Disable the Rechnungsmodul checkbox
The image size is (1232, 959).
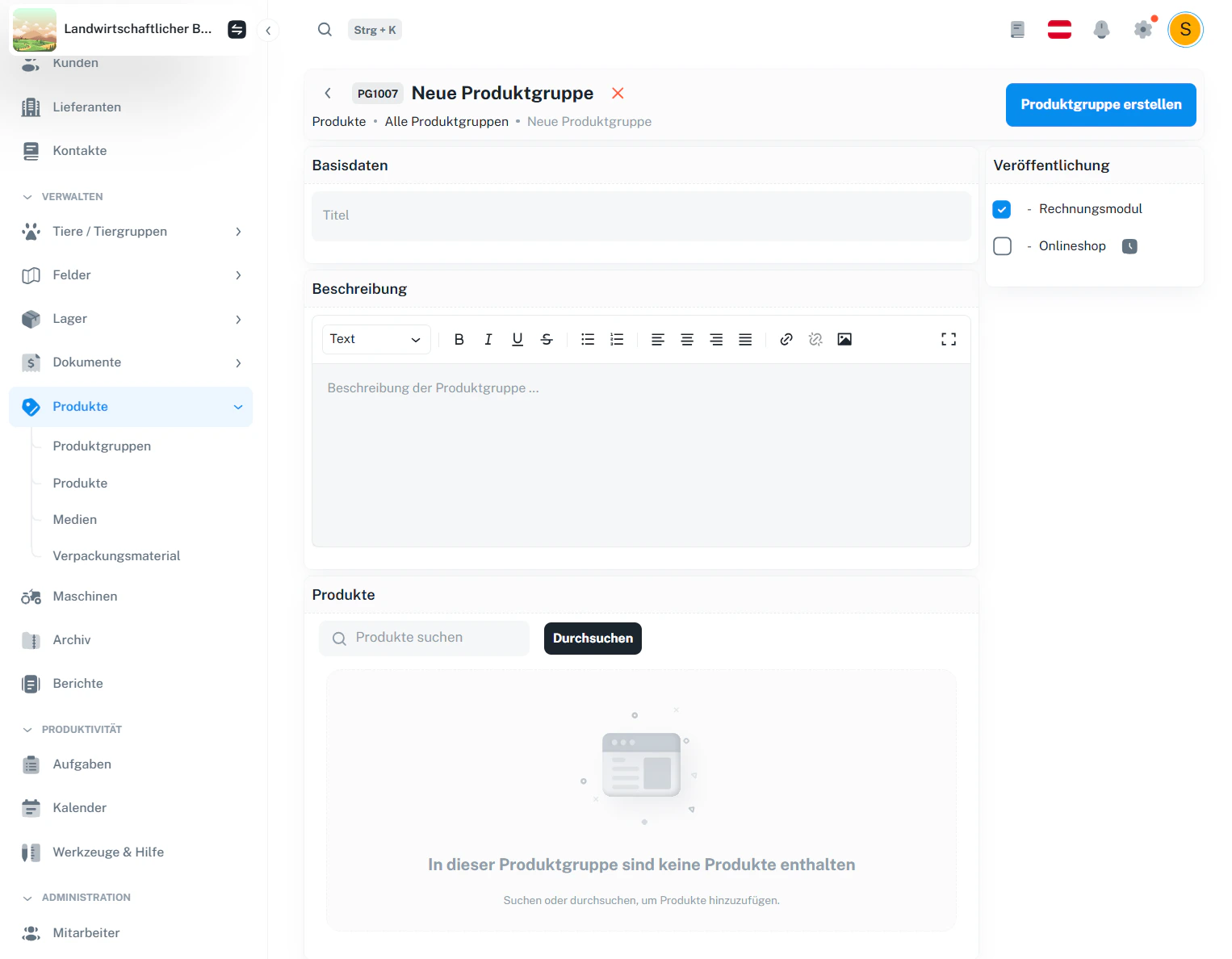[1001, 209]
